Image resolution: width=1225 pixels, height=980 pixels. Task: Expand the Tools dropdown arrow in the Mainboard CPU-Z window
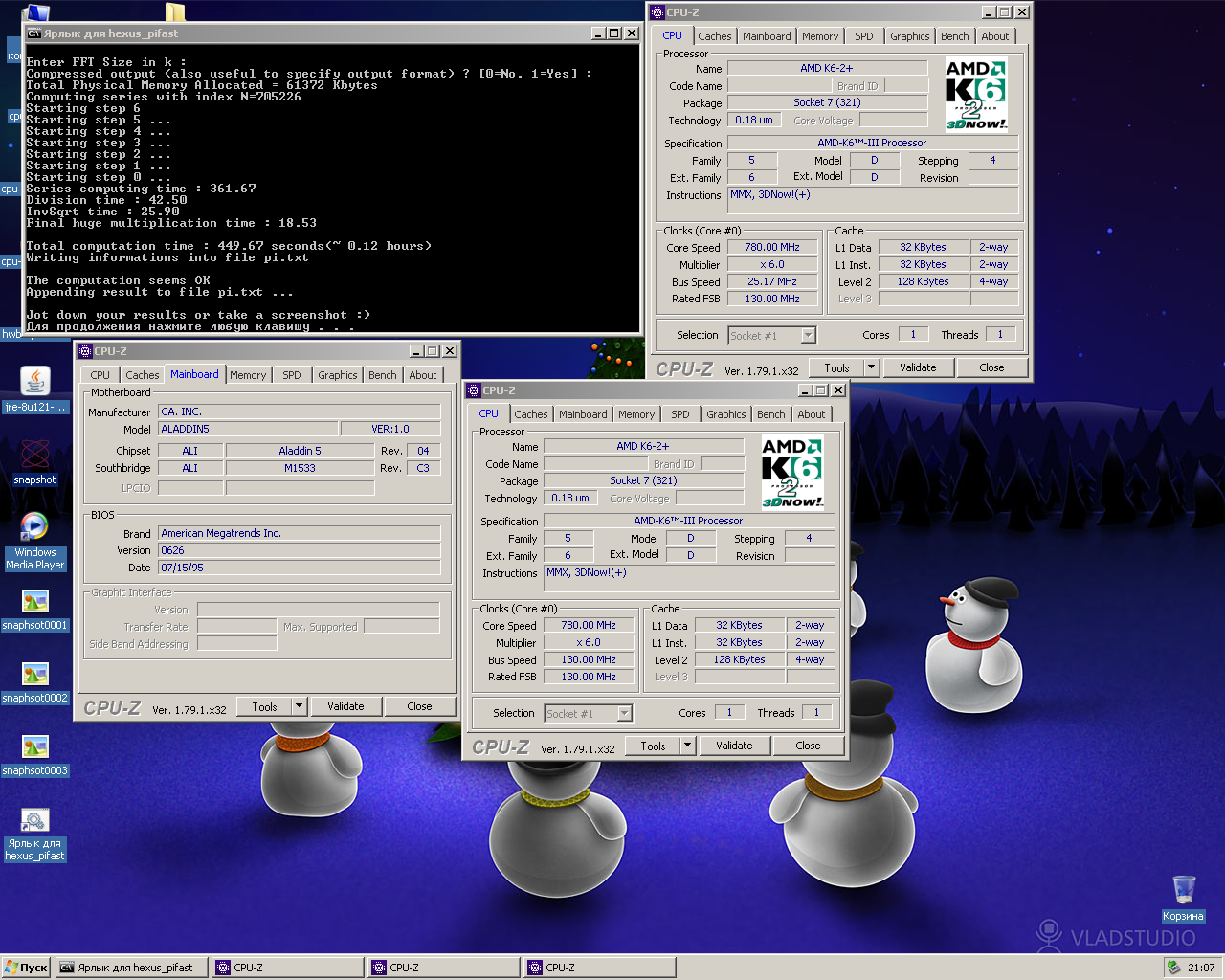[x=299, y=706]
